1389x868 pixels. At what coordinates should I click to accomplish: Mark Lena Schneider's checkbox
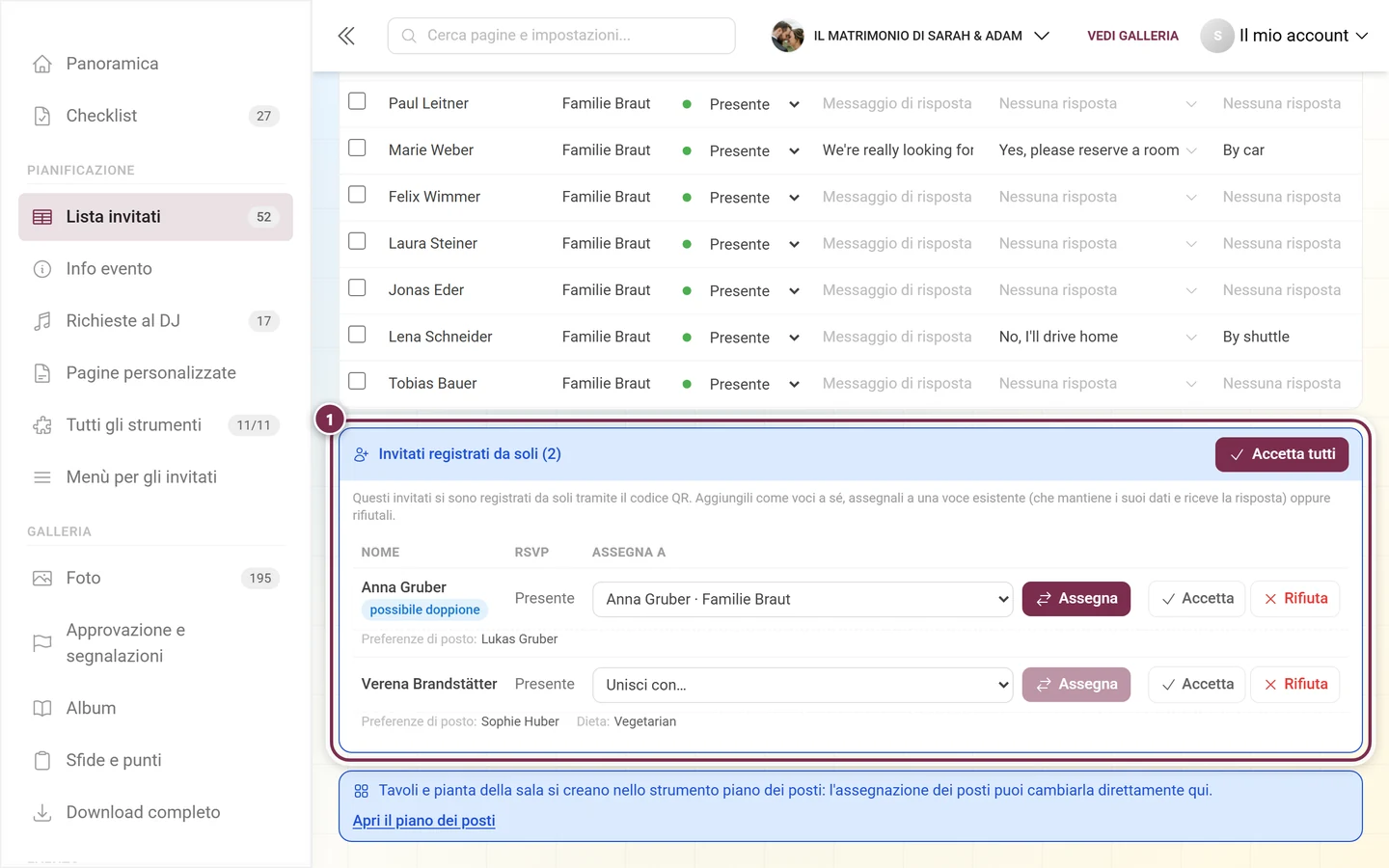click(357, 335)
